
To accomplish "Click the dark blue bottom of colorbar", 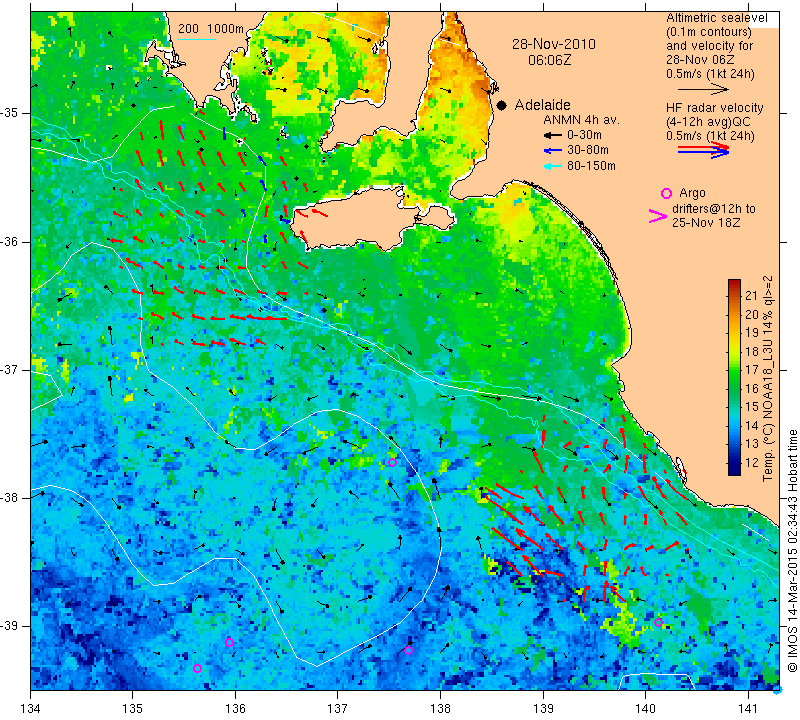I will [x=734, y=470].
